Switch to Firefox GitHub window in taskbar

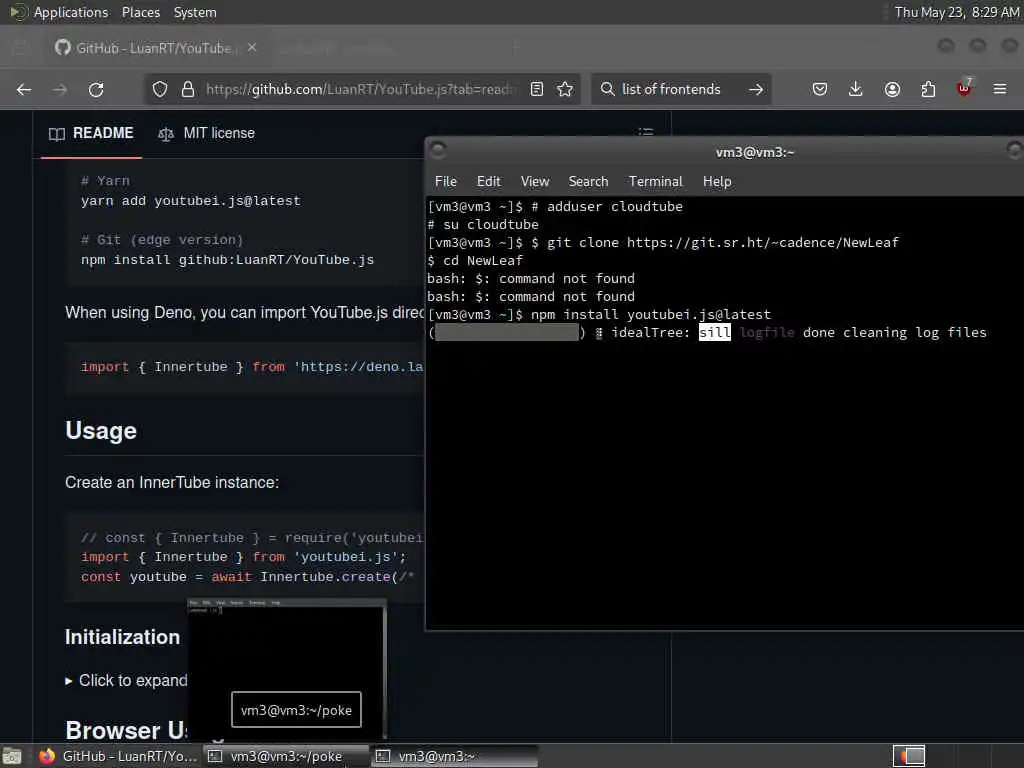(118, 756)
